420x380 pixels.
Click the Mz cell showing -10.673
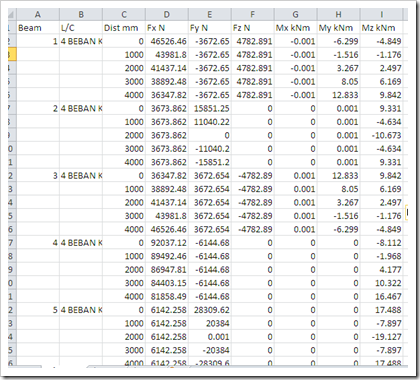coord(381,135)
